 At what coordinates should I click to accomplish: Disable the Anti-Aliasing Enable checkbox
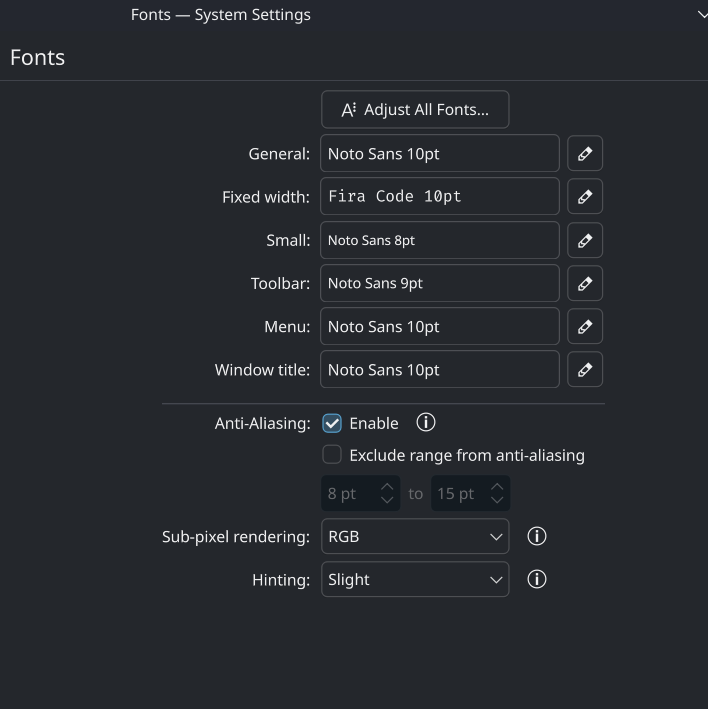coord(332,424)
